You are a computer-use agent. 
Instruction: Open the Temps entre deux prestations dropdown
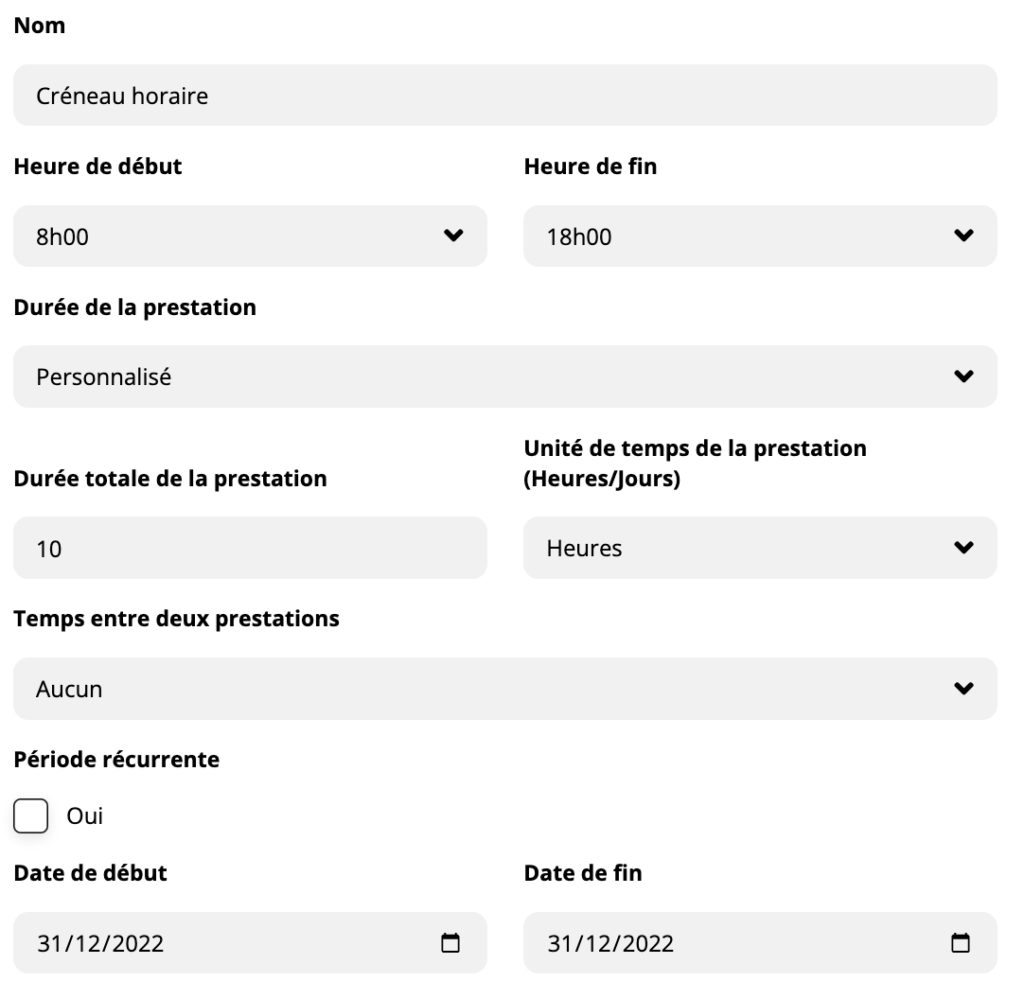(x=480, y=688)
